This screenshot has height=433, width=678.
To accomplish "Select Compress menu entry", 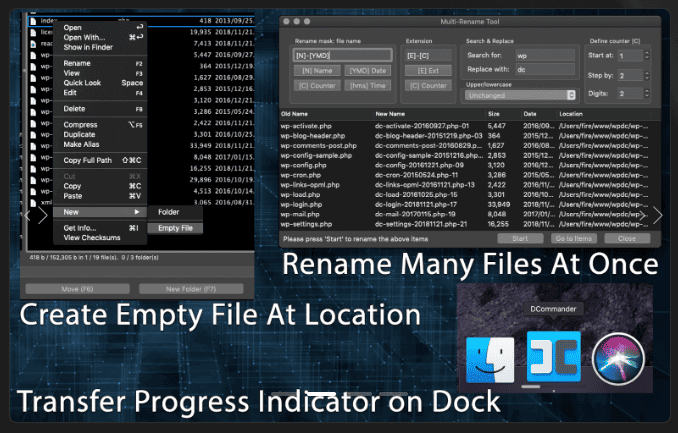I will (x=100, y=125).
